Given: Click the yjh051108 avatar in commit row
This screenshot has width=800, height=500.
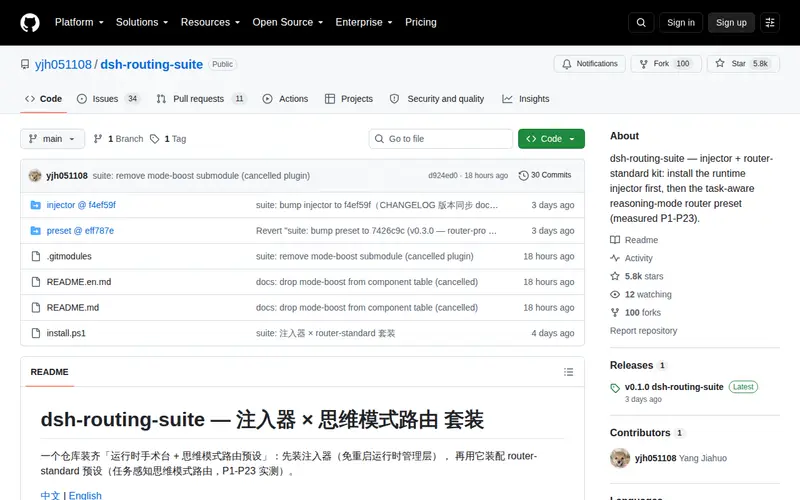Looking at the screenshot, I should tap(35, 176).
